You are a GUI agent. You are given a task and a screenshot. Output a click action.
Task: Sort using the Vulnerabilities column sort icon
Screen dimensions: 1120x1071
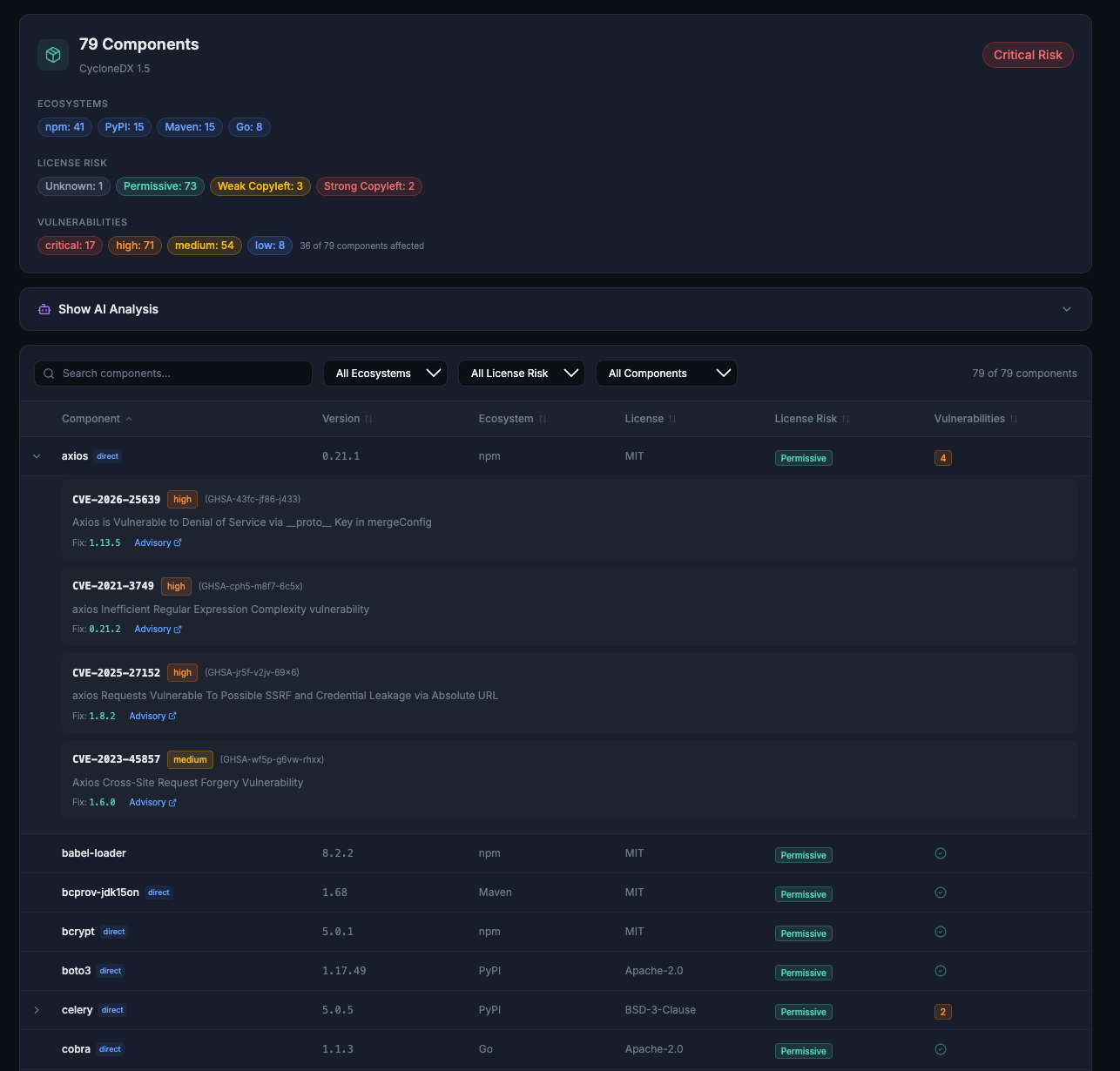coord(1013,419)
